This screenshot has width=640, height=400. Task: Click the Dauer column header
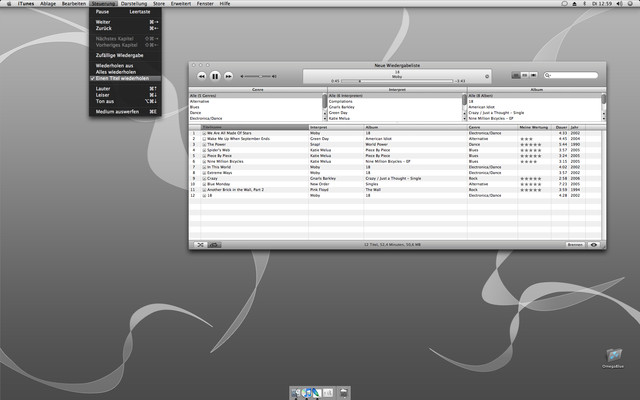point(561,127)
